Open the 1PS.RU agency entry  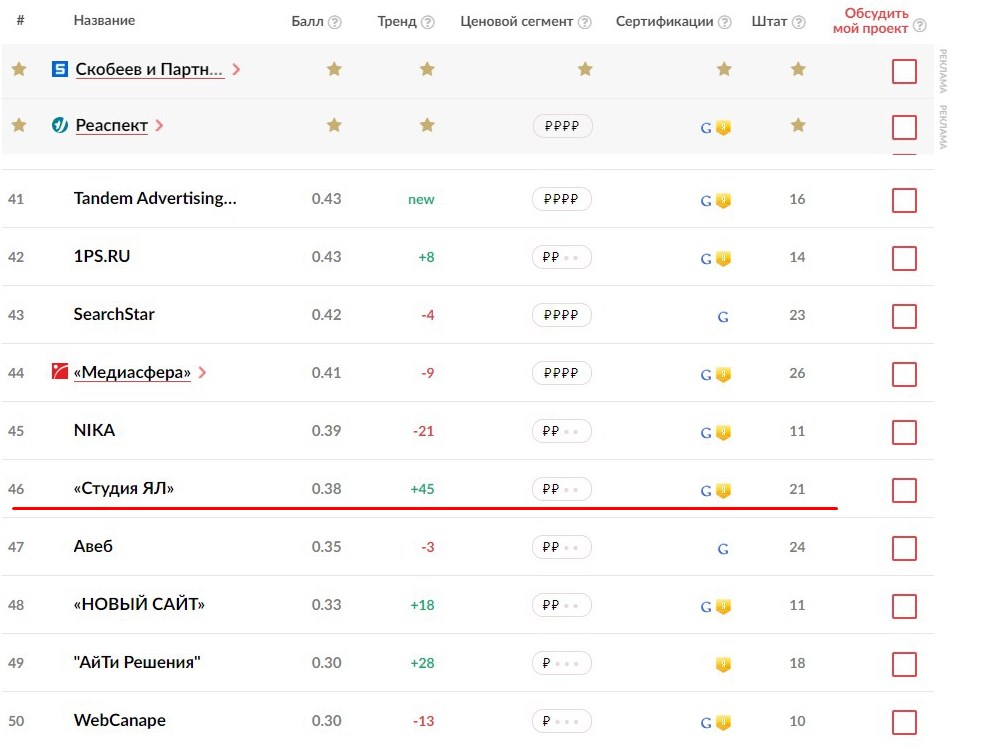102,256
